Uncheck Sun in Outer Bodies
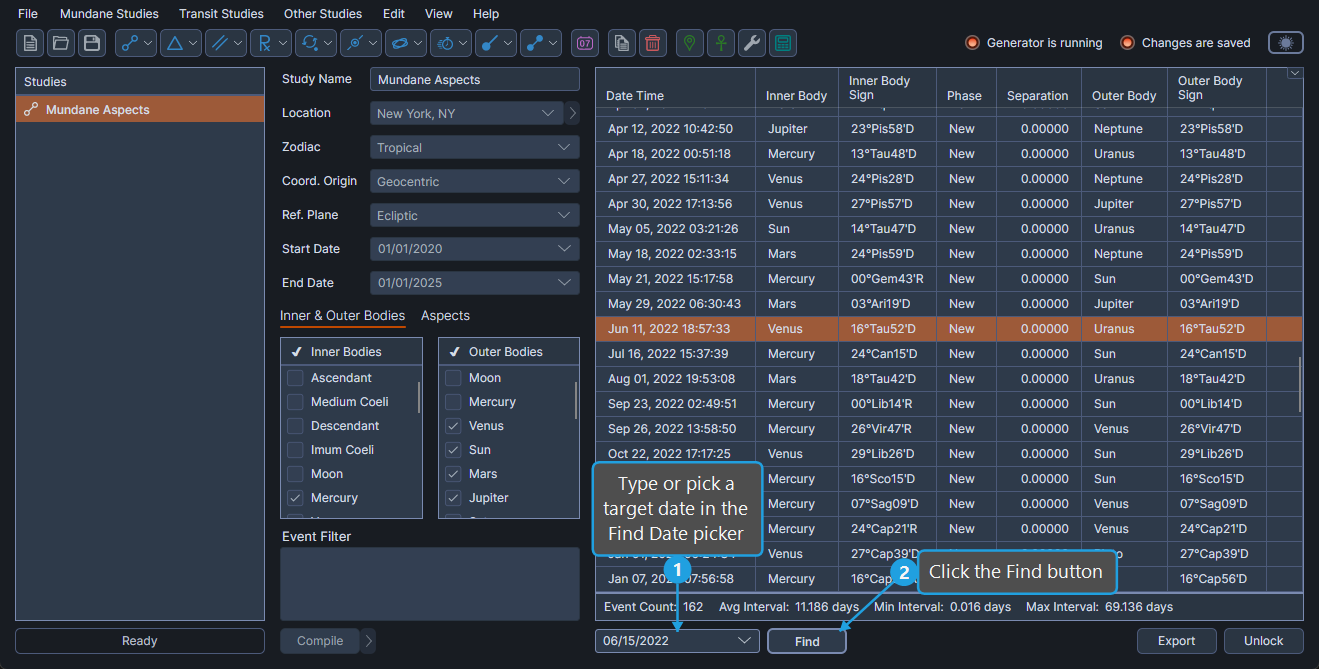Screen dimensions: 1319x669 tap(453, 450)
